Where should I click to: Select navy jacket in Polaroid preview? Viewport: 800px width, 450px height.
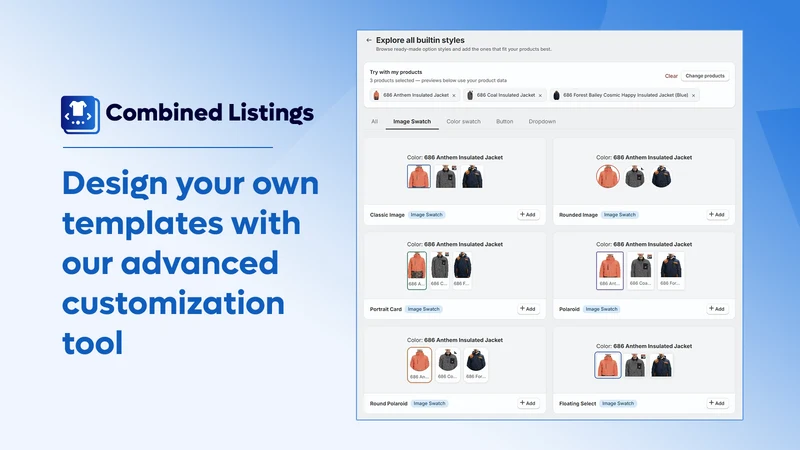671,270
